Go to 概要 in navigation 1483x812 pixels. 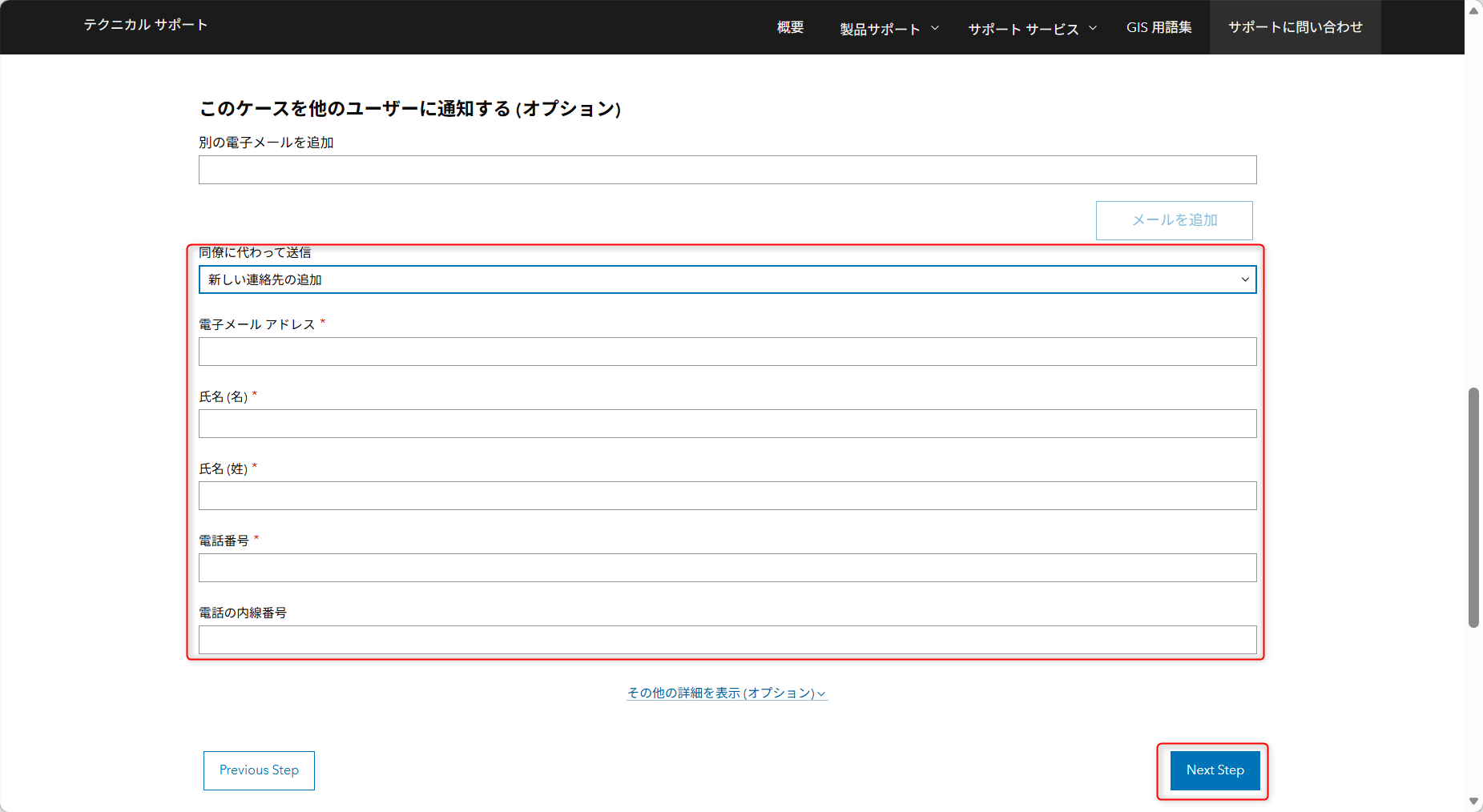(x=790, y=27)
